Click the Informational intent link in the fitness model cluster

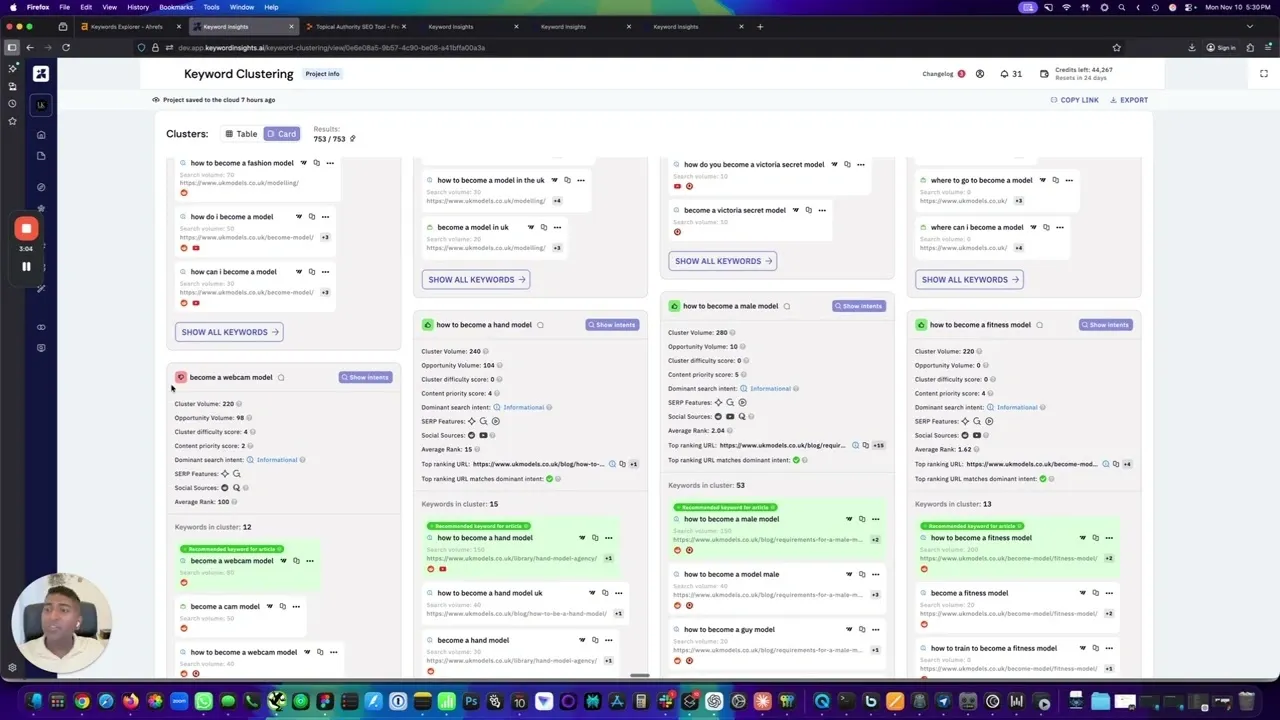(1017, 408)
